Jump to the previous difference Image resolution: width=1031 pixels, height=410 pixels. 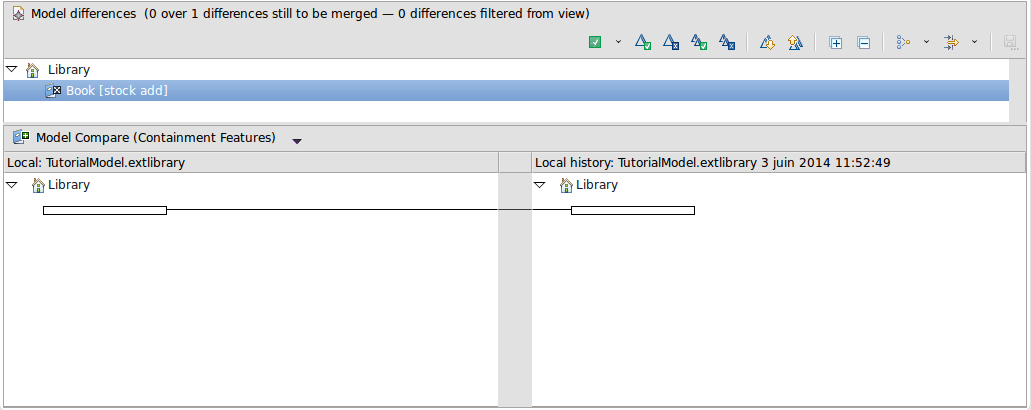click(795, 43)
